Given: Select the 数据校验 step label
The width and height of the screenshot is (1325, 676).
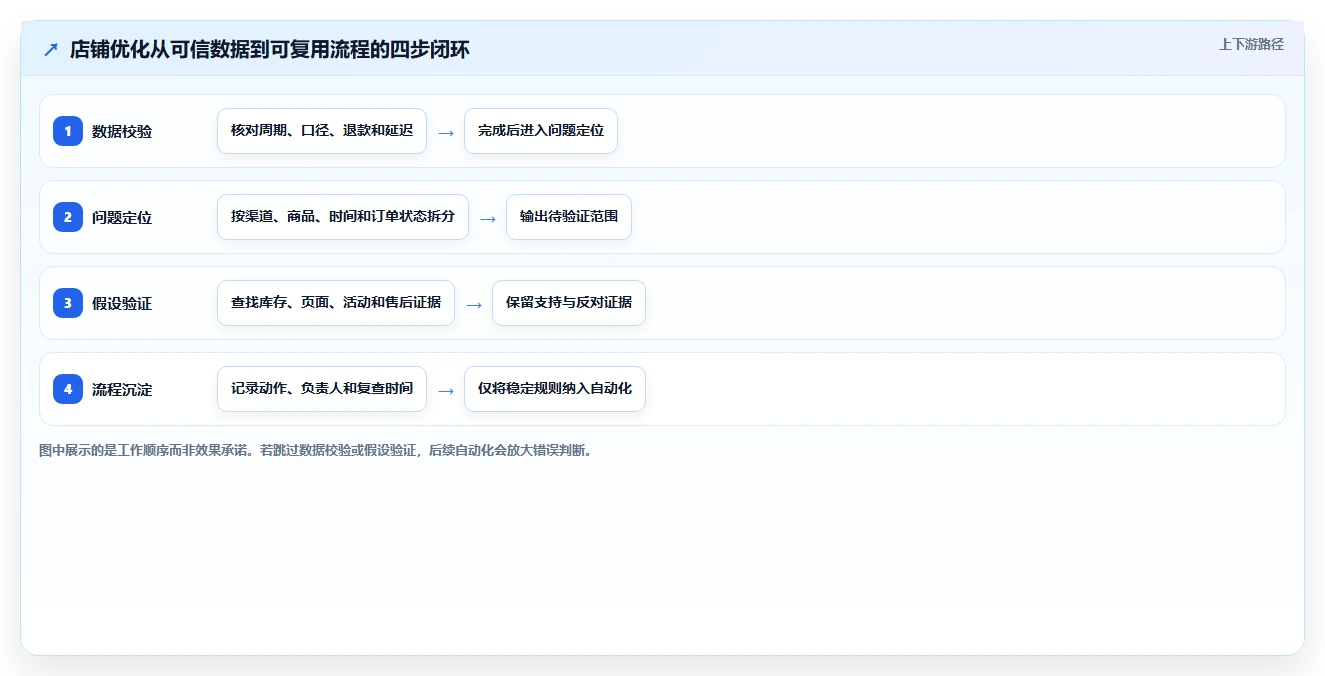Looking at the screenshot, I should coord(122,131).
